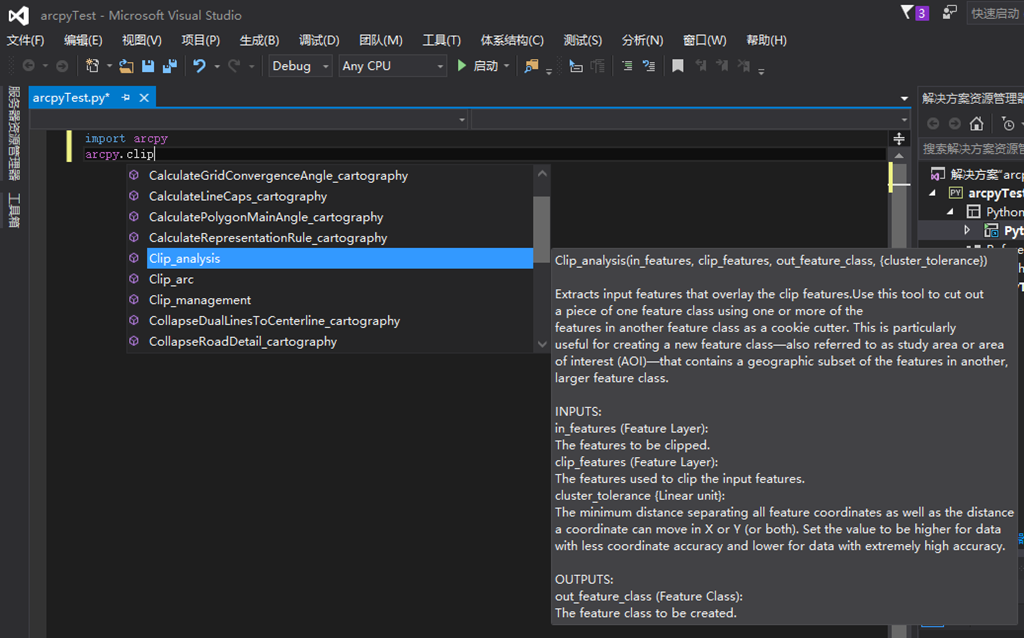
Task: Click the Solution Explorer back arrow
Action: [x=933, y=123]
